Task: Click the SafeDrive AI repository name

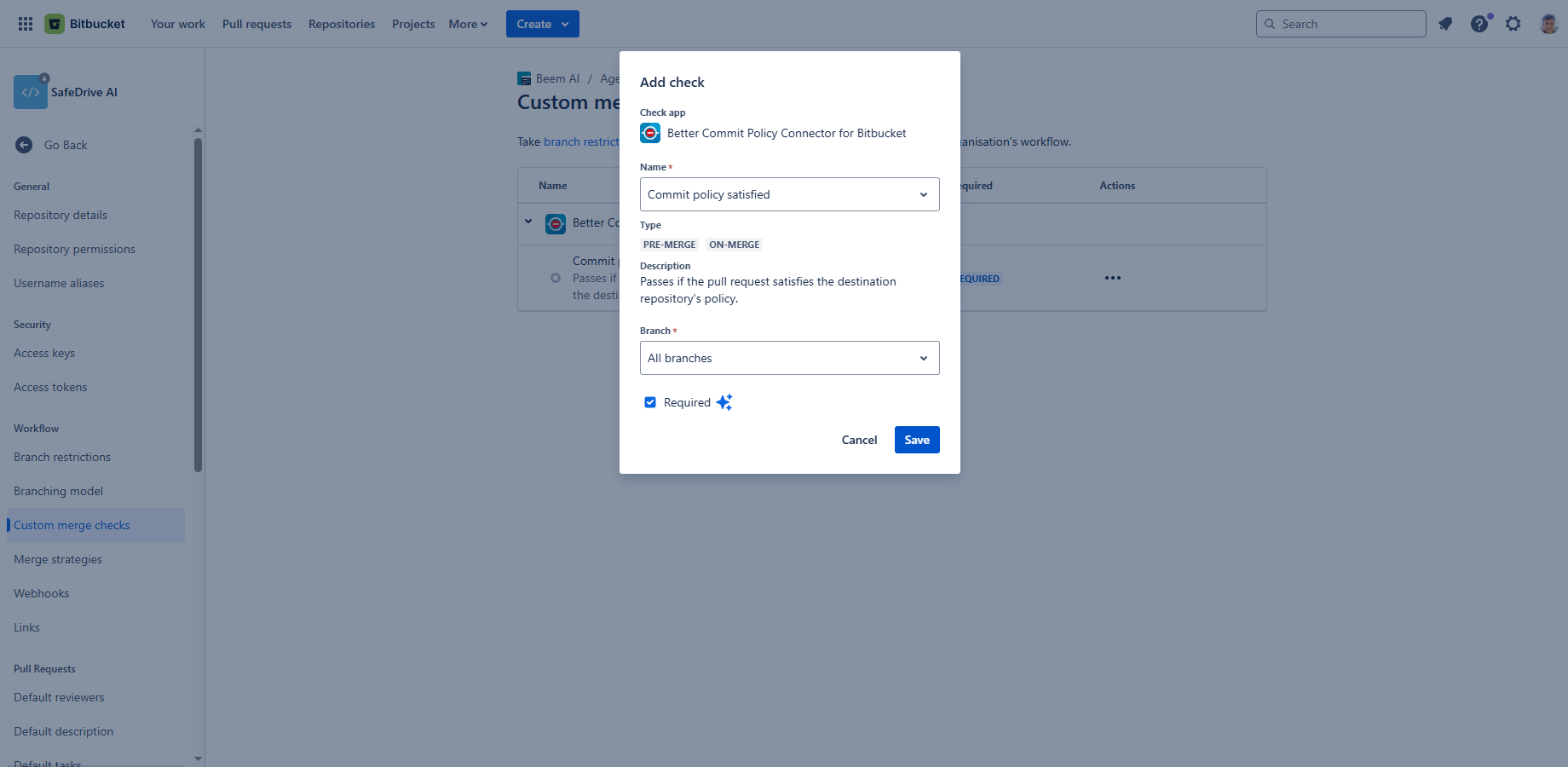Action: (84, 92)
